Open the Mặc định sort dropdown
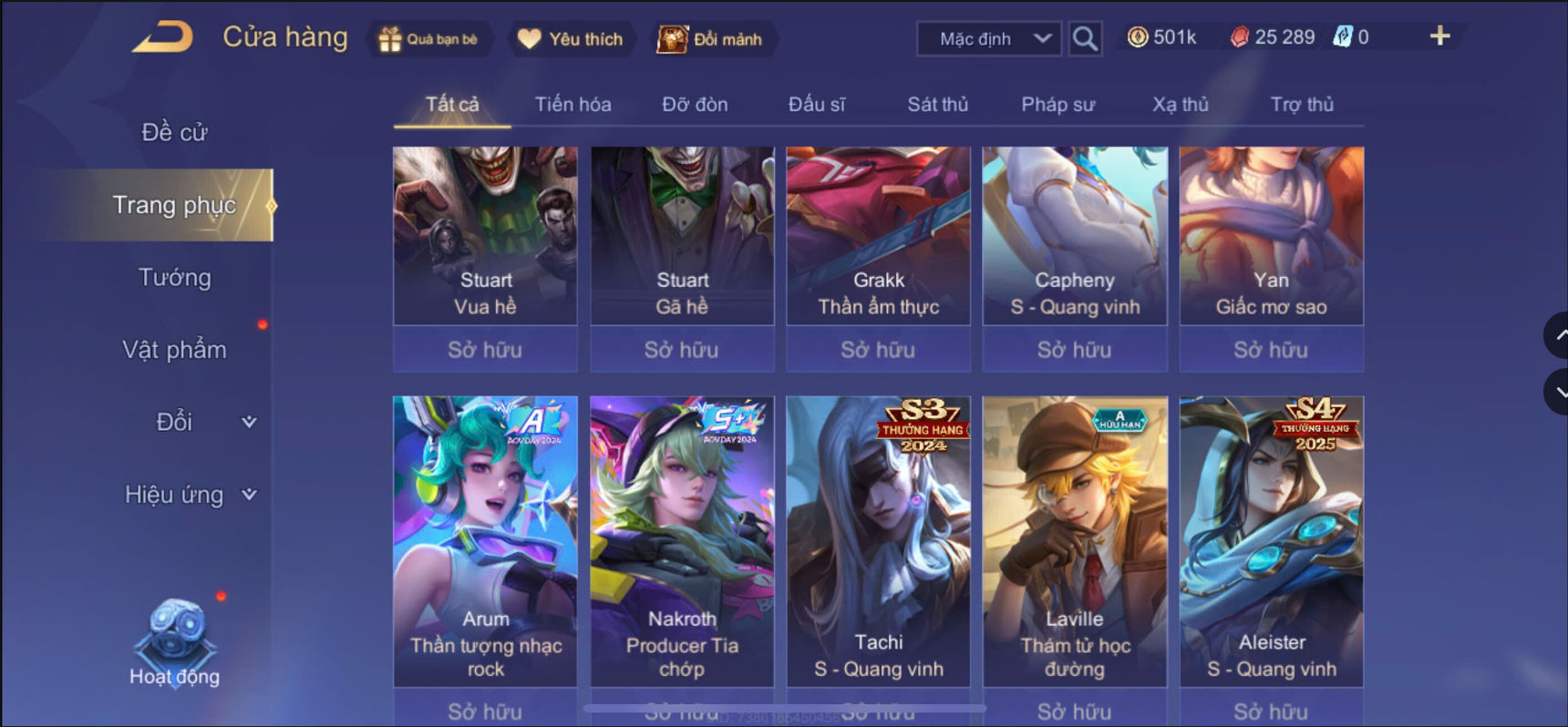Screen dimensions: 1568x727 [989, 38]
